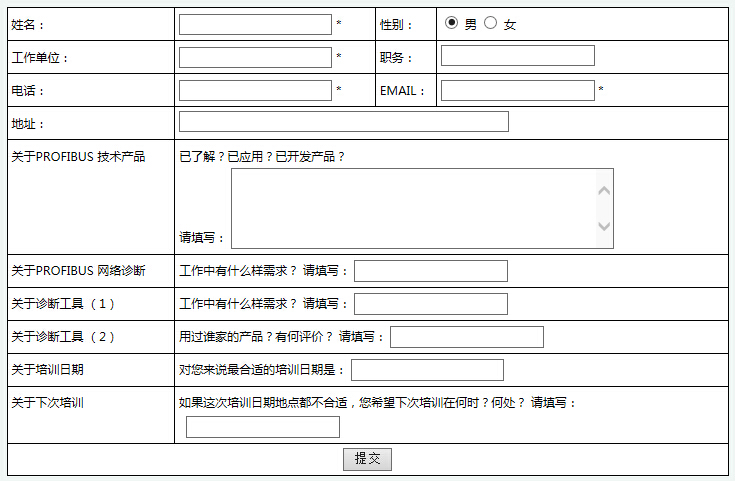Click the 已了解？已应用？已开发产品？ text
This screenshot has height=481, width=735.
[262, 157]
